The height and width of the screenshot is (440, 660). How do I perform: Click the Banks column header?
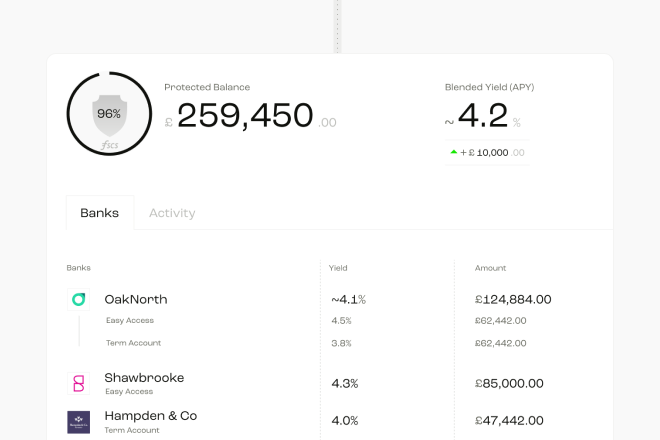pos(79,268)
